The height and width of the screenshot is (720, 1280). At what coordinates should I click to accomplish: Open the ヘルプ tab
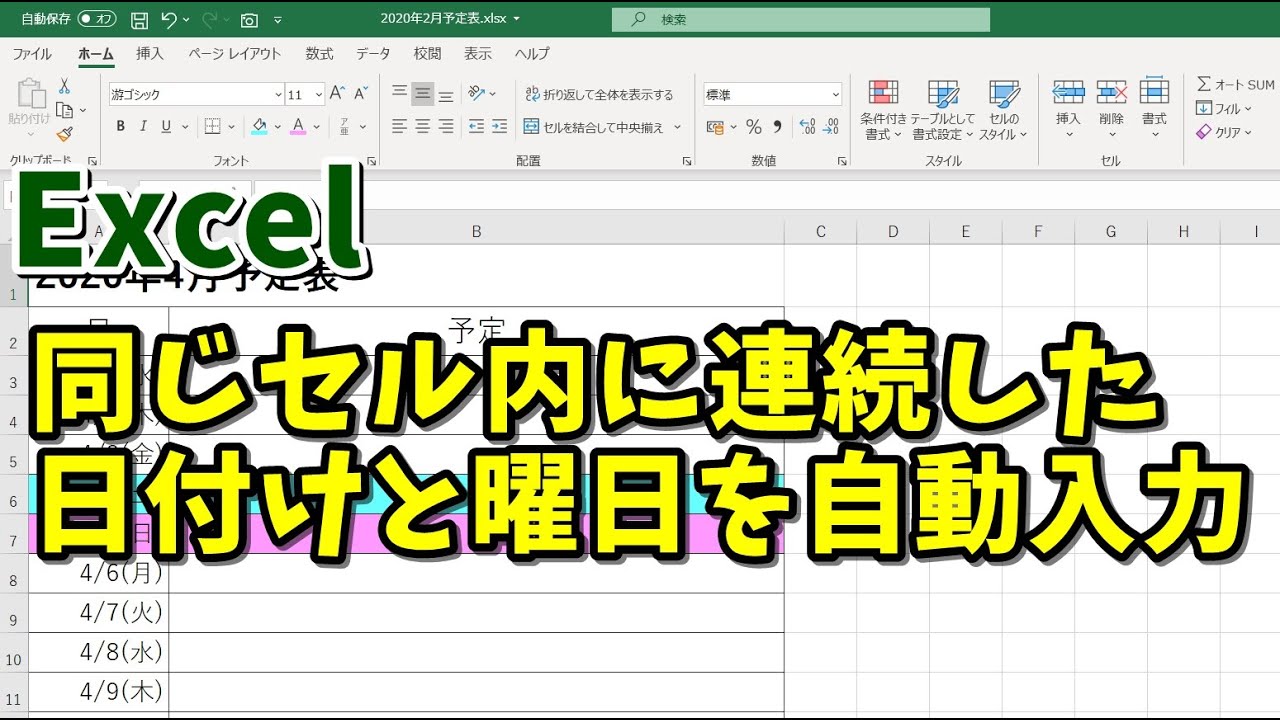[532, 54]
